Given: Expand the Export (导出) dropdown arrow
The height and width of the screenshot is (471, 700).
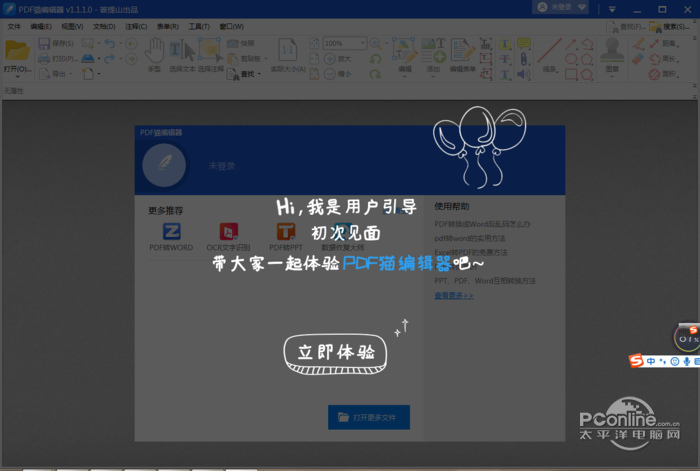Looking at the screenshot, I should (71, 74).
